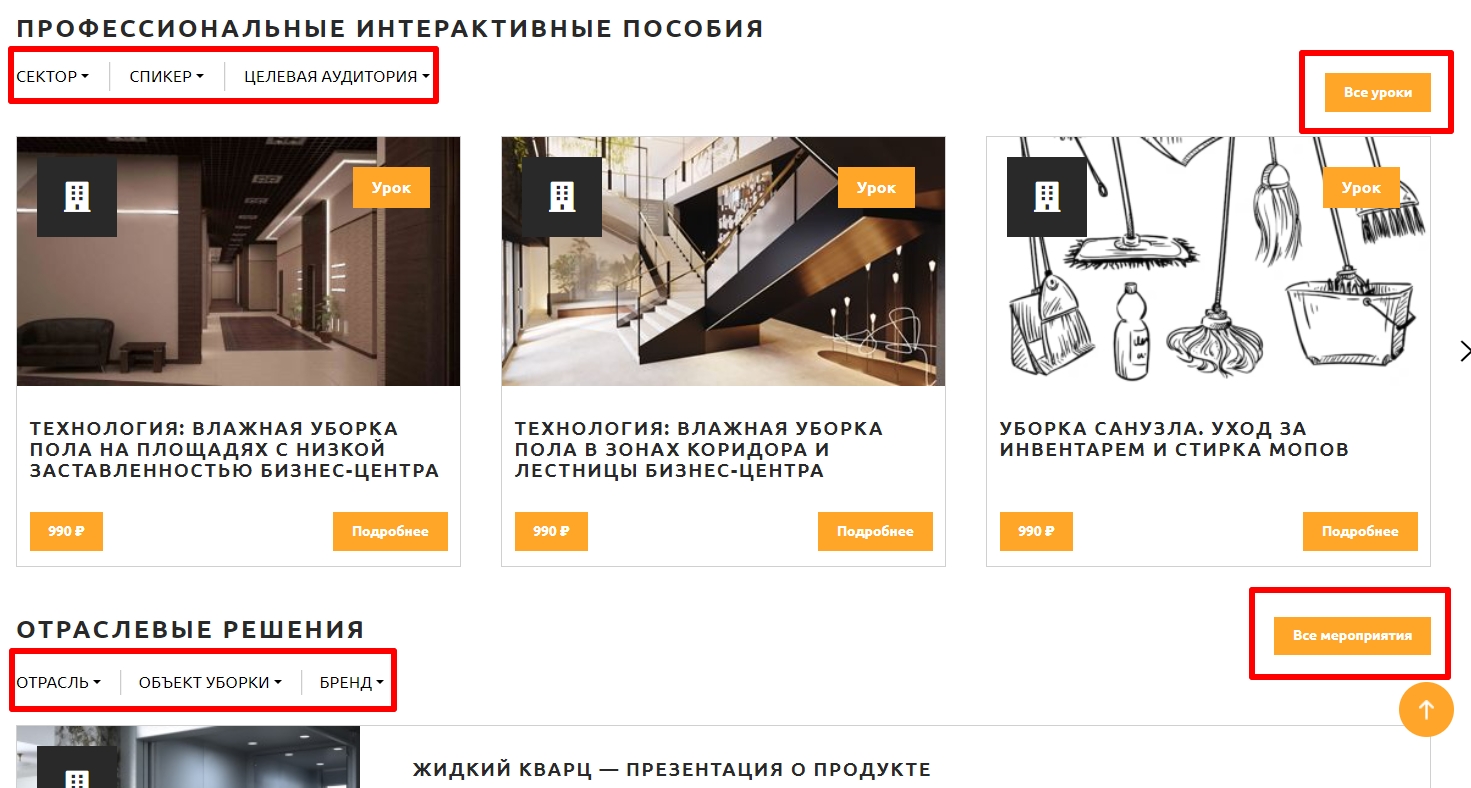Click building icon on first lesson card
The width and height of the screenshot is (1471, 788).
pos(77,197)
